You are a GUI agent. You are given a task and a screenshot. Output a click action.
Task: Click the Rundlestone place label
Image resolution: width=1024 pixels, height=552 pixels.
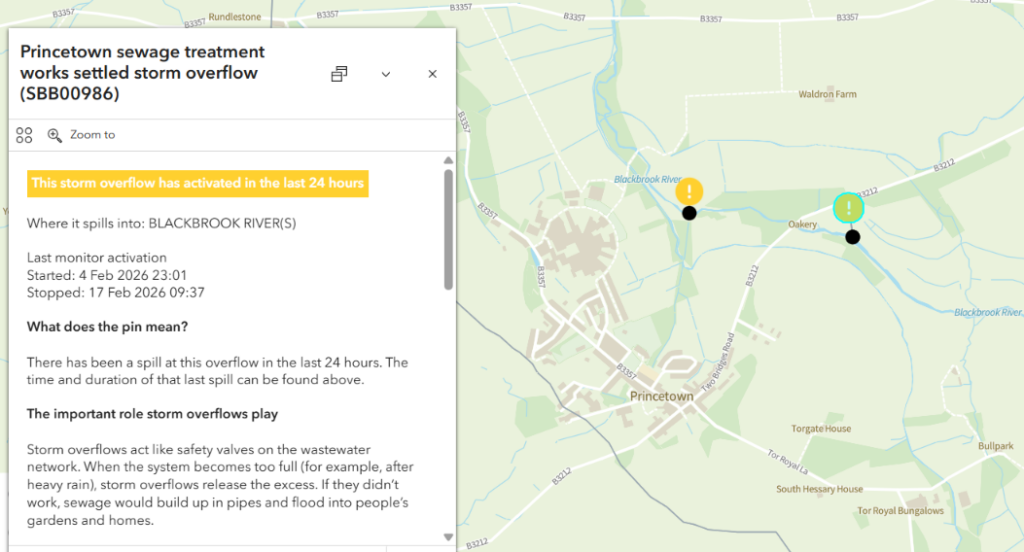237,19
